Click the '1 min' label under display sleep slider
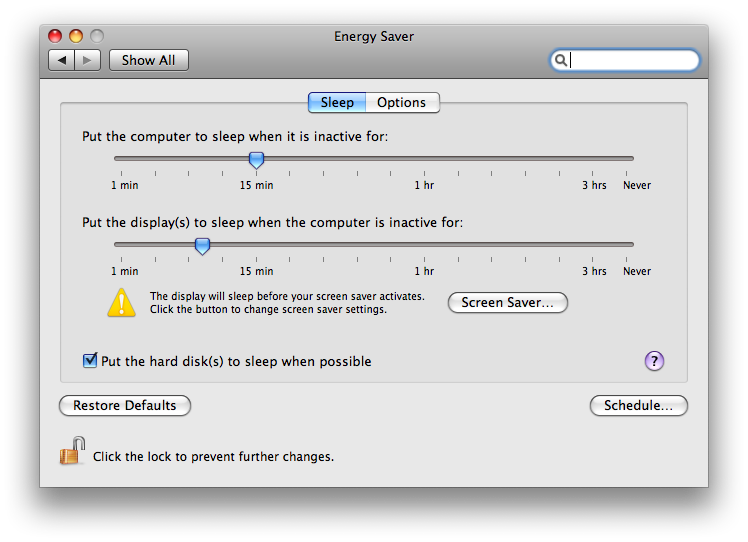Viewport: 748px width, 542px height. click(125, 271)
